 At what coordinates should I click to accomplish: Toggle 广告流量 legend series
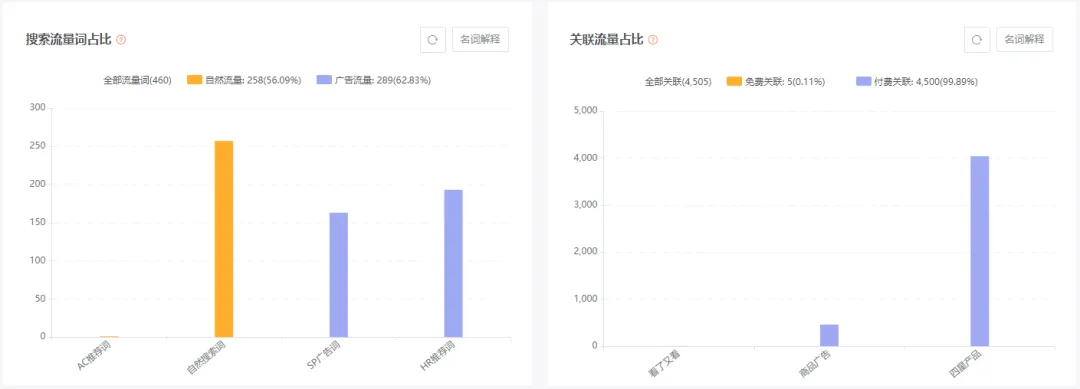point(373,80)
